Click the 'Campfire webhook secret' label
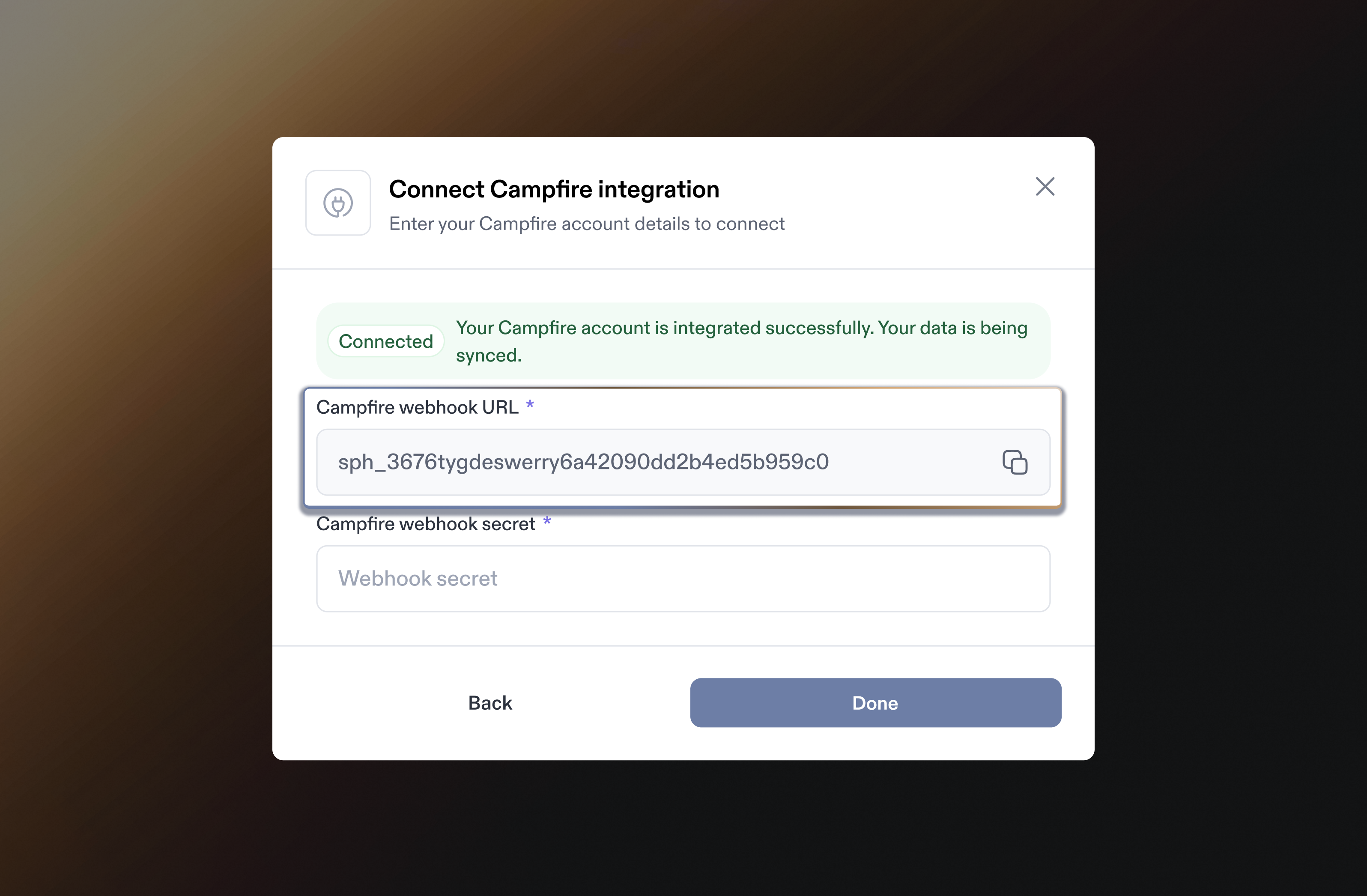The image size is (1367, 896). [x=426, y=524]
